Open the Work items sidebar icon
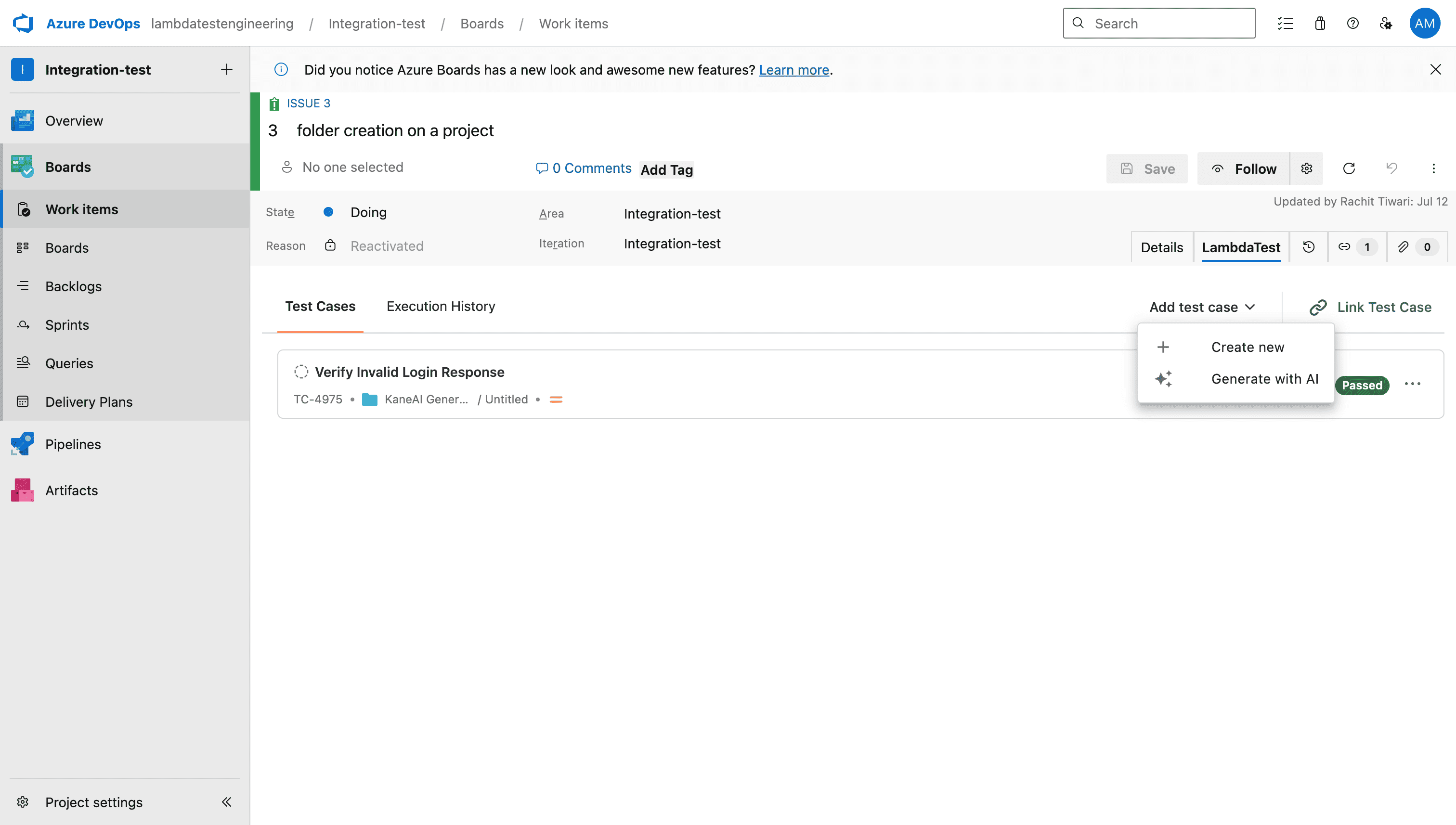The width and height of the screenshot is (1456, 825). tap(24, 208)
